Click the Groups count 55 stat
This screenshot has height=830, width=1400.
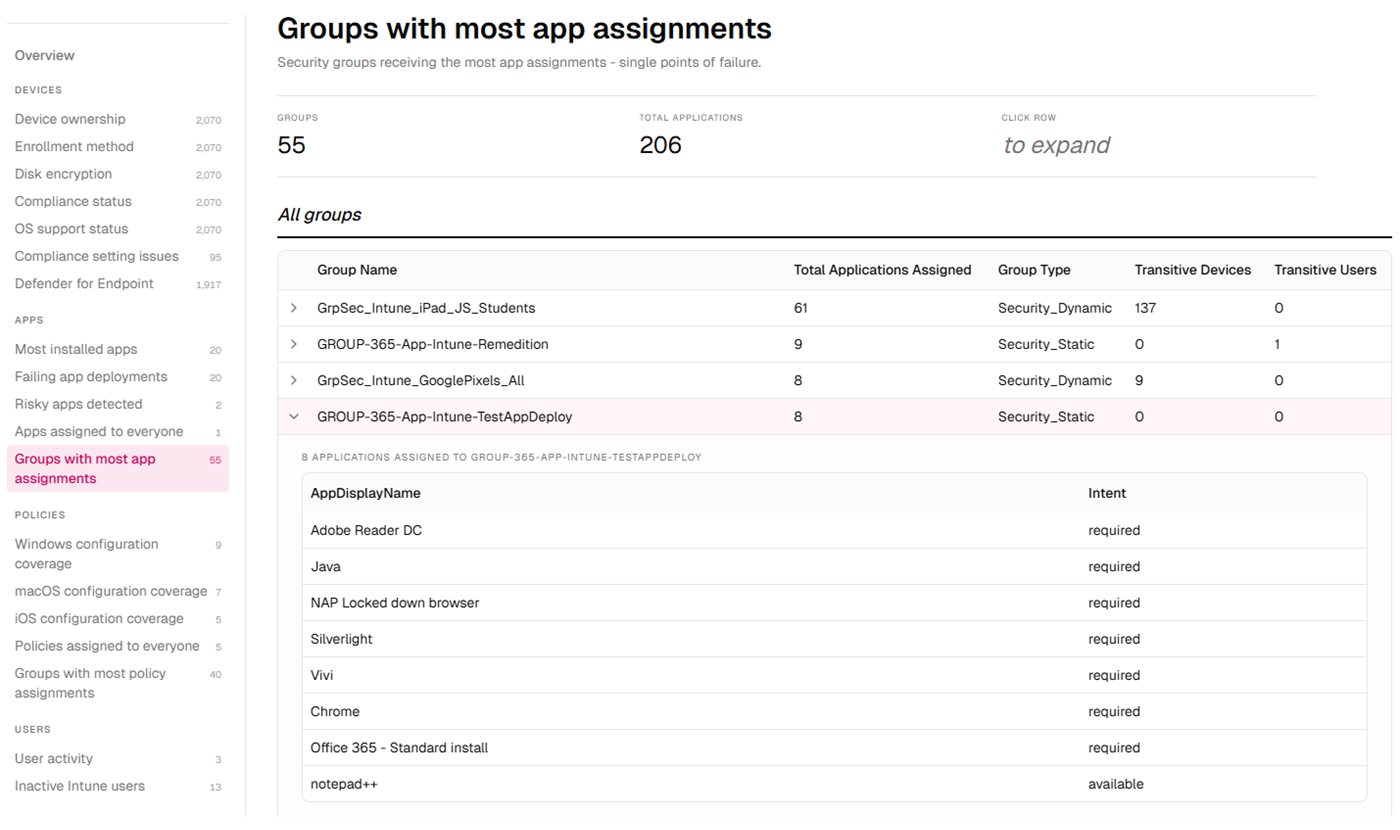(291, 145)
